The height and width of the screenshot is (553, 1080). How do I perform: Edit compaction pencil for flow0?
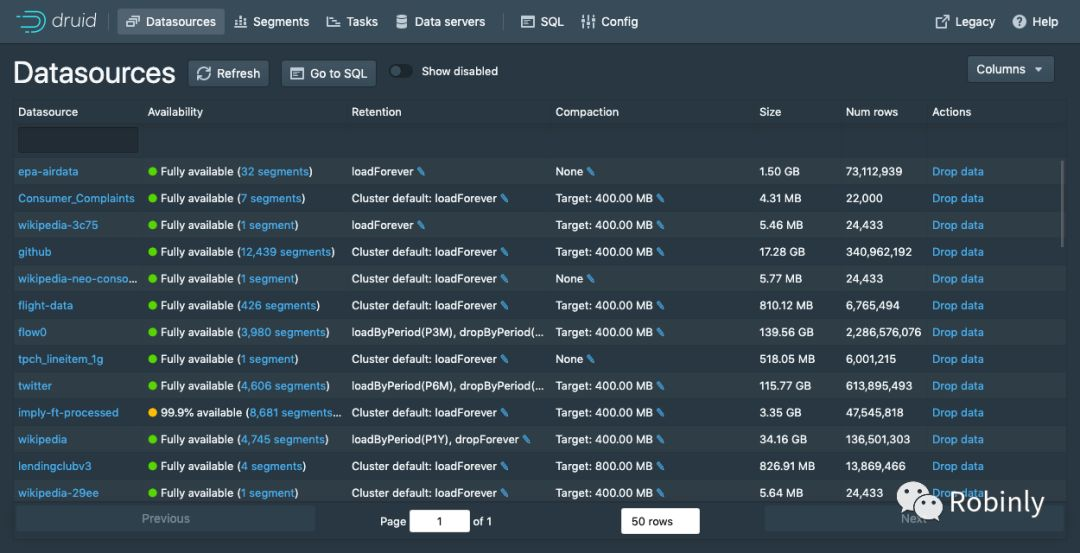[661, 333]
